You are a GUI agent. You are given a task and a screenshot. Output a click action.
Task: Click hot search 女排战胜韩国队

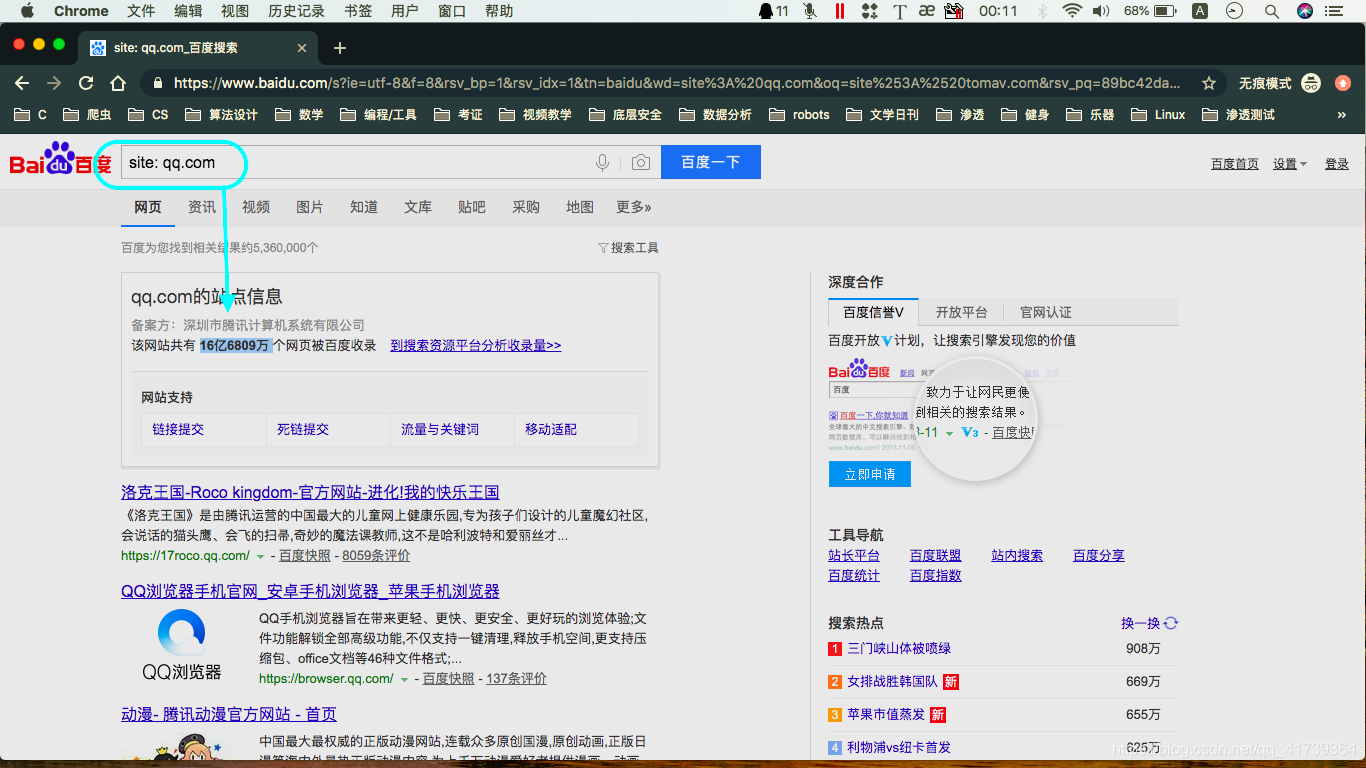coord(893,681)
